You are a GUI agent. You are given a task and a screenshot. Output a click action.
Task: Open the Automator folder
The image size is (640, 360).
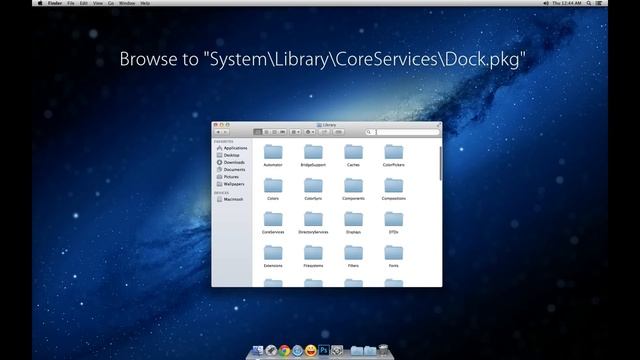pos(273,152)
